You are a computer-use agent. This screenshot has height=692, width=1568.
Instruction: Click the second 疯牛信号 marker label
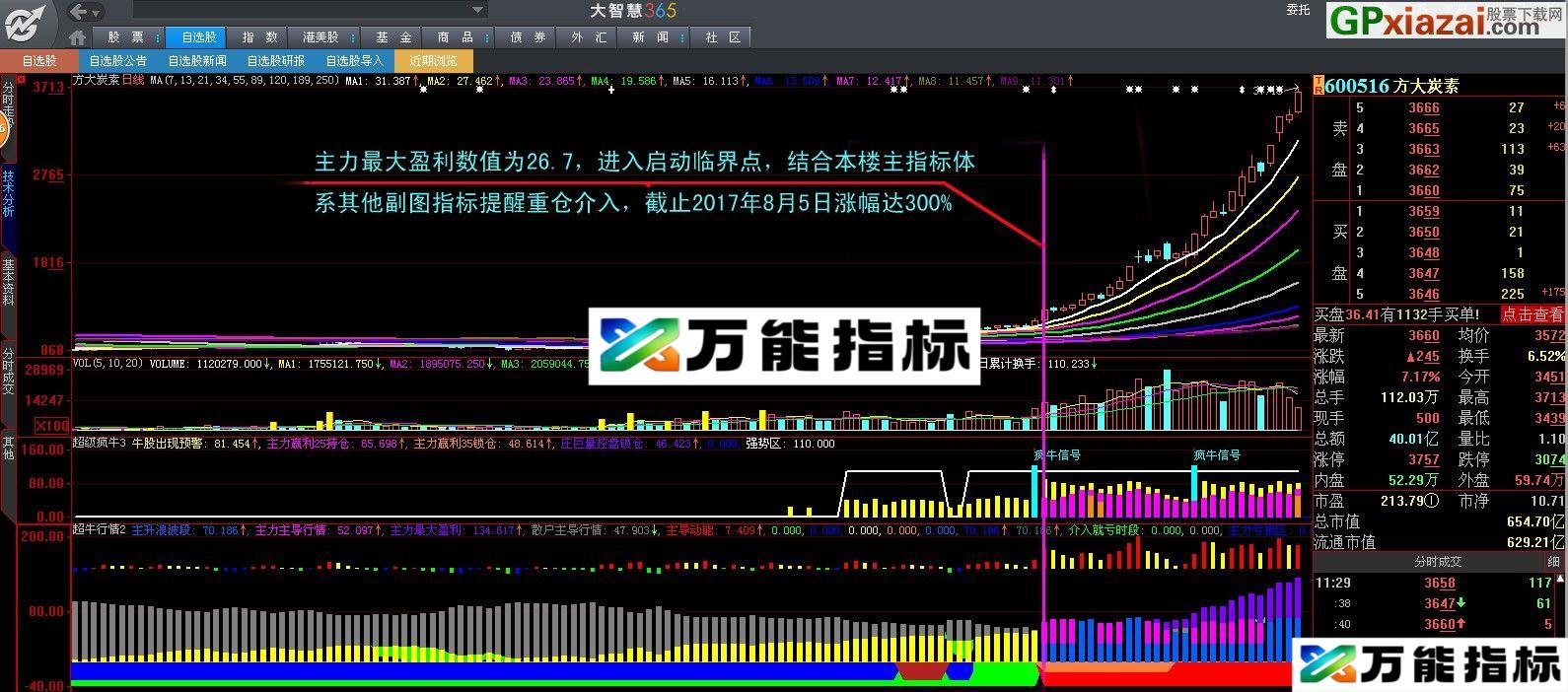pos(1217,455)
